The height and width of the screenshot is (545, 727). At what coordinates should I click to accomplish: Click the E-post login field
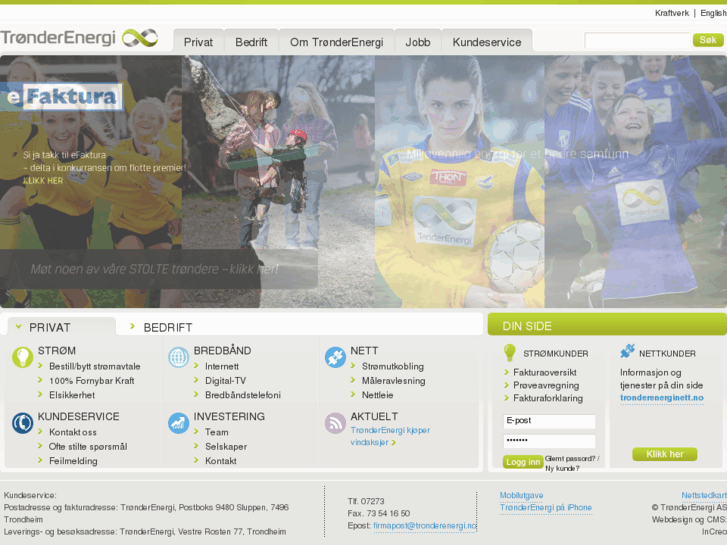[549, 421]
